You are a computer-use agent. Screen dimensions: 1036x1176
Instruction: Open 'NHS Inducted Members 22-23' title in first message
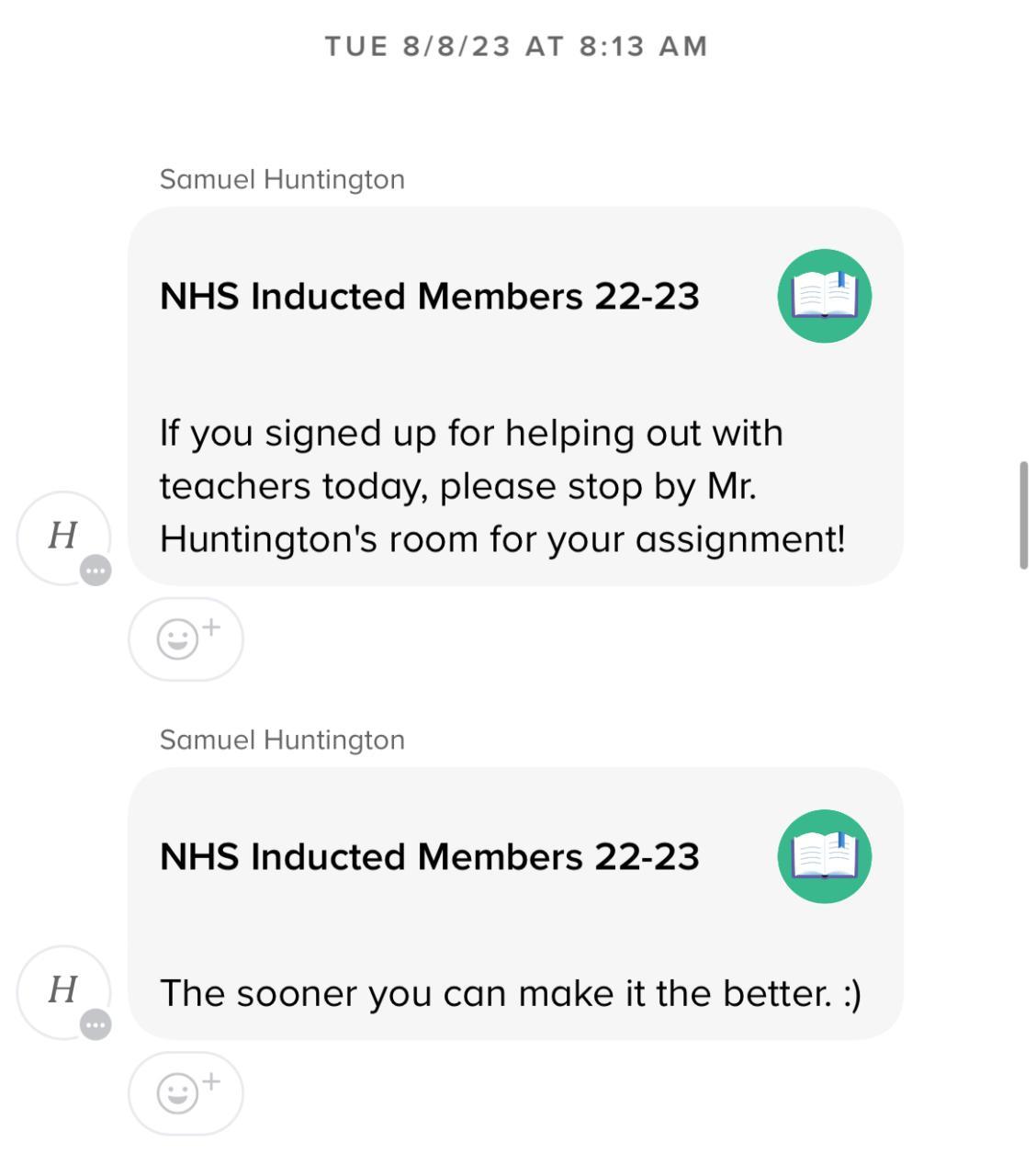point(429,297)
